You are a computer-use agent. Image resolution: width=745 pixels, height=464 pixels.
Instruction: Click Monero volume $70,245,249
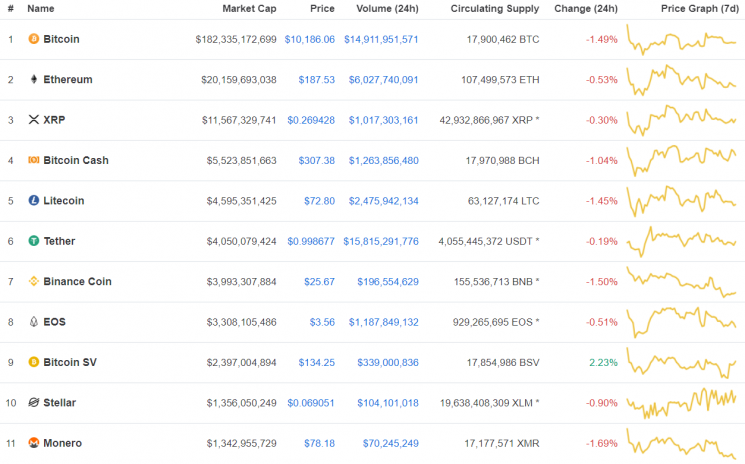391,443
